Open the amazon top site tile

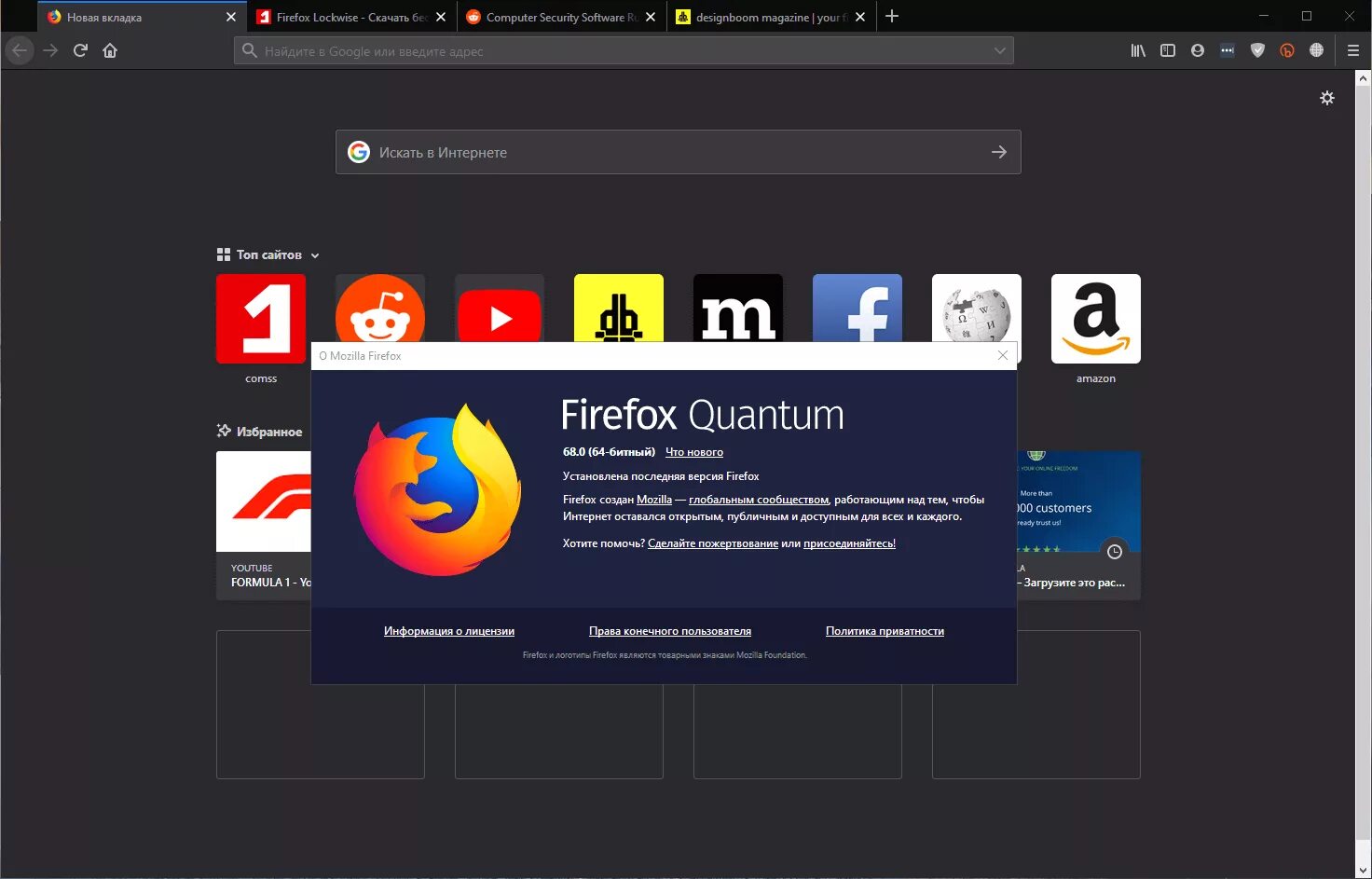[x=1096, y=319]
